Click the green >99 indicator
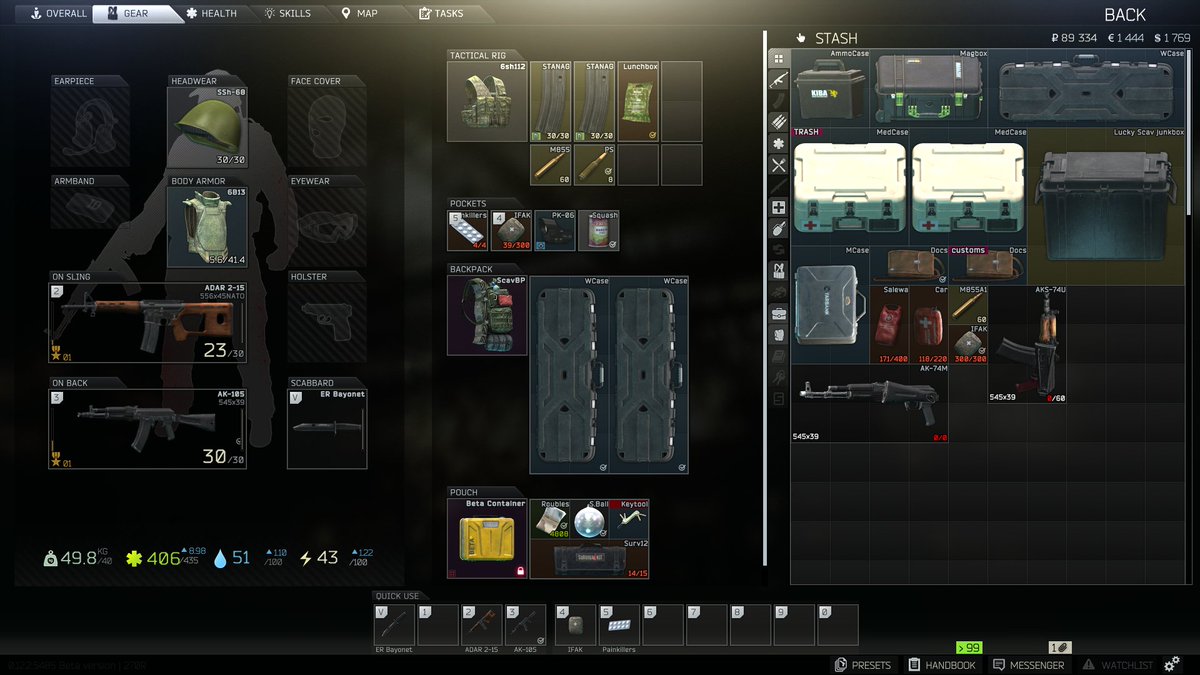This screenshot has height=675, width=1200. point(969,648)
